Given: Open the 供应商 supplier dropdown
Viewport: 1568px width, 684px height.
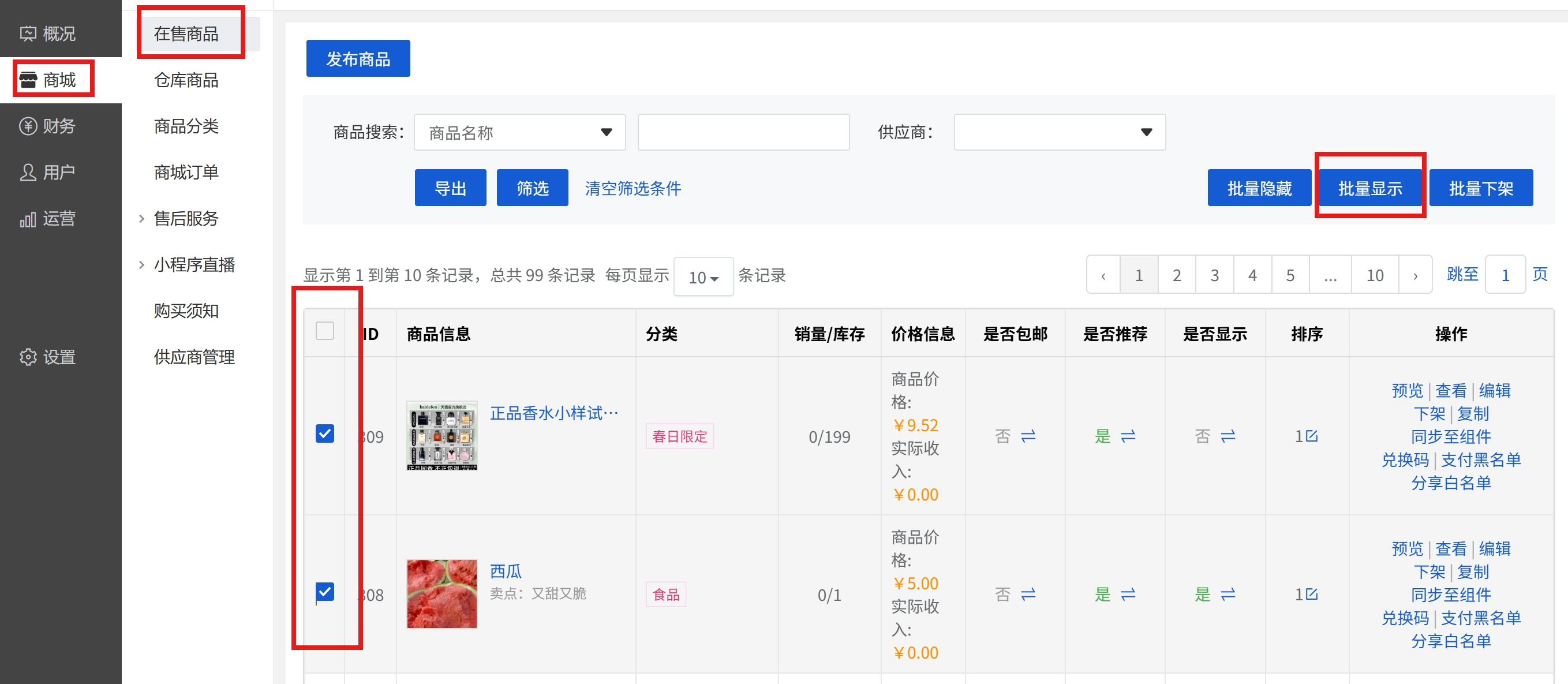Looking at the screenshot, I should coord(1058,132).
